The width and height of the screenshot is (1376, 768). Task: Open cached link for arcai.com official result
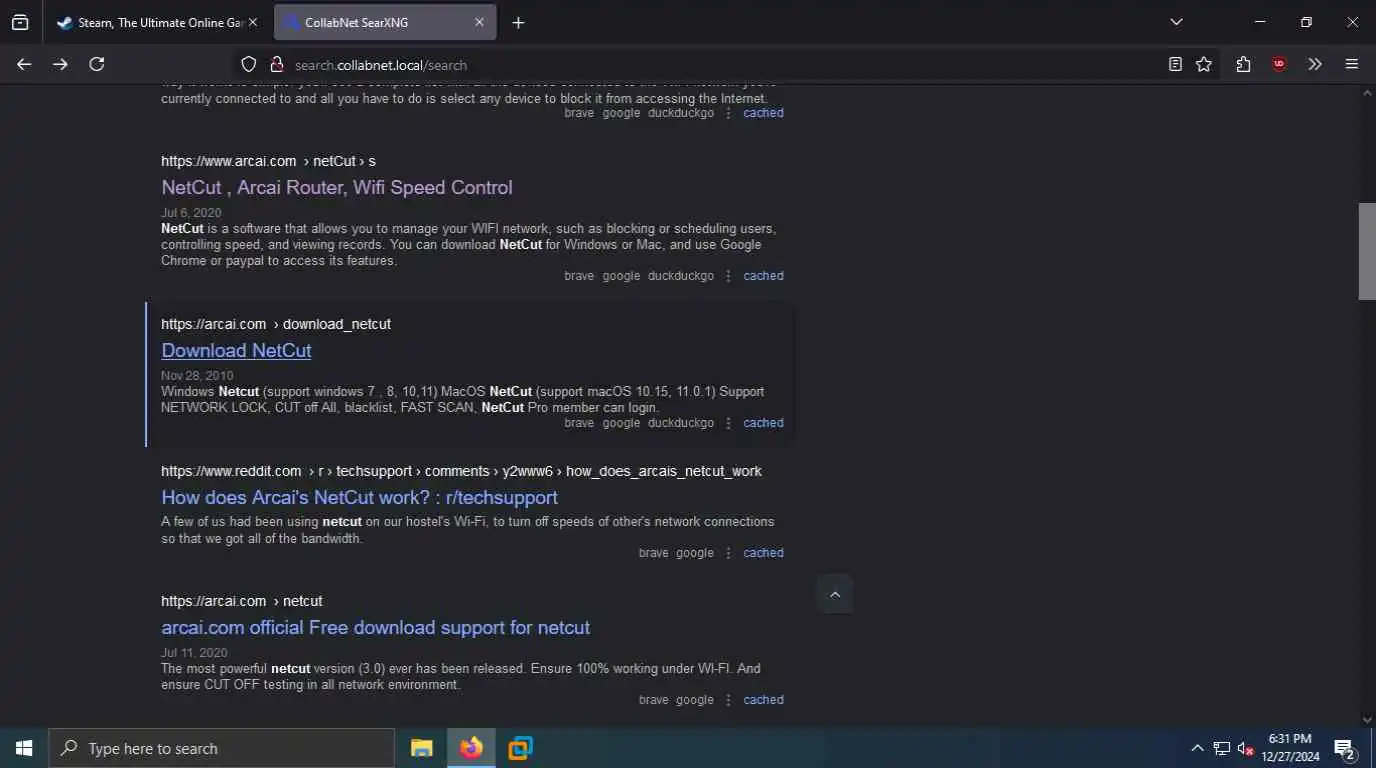coord(763,700)
